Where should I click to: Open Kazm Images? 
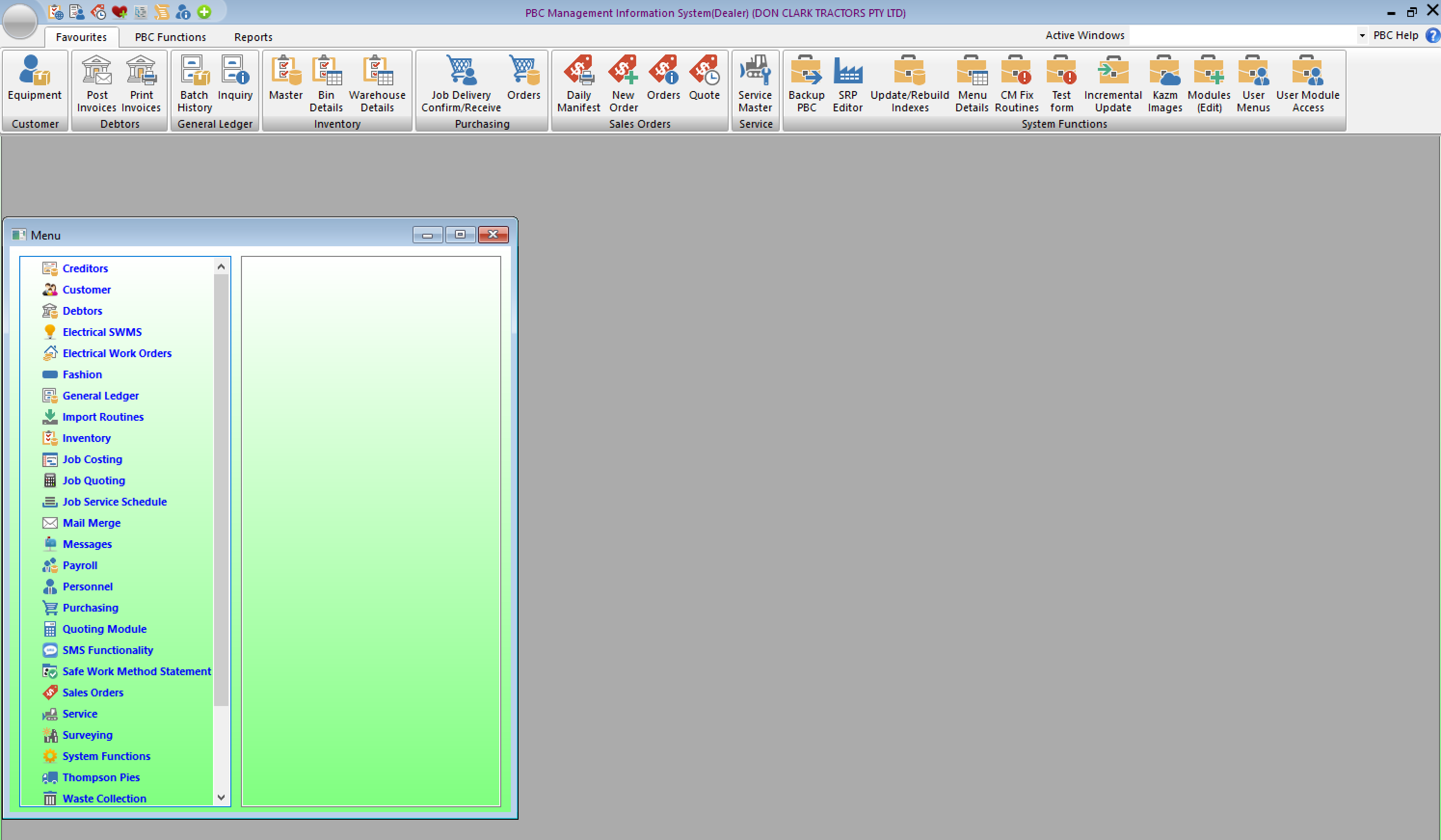[x=1165, y=84]
